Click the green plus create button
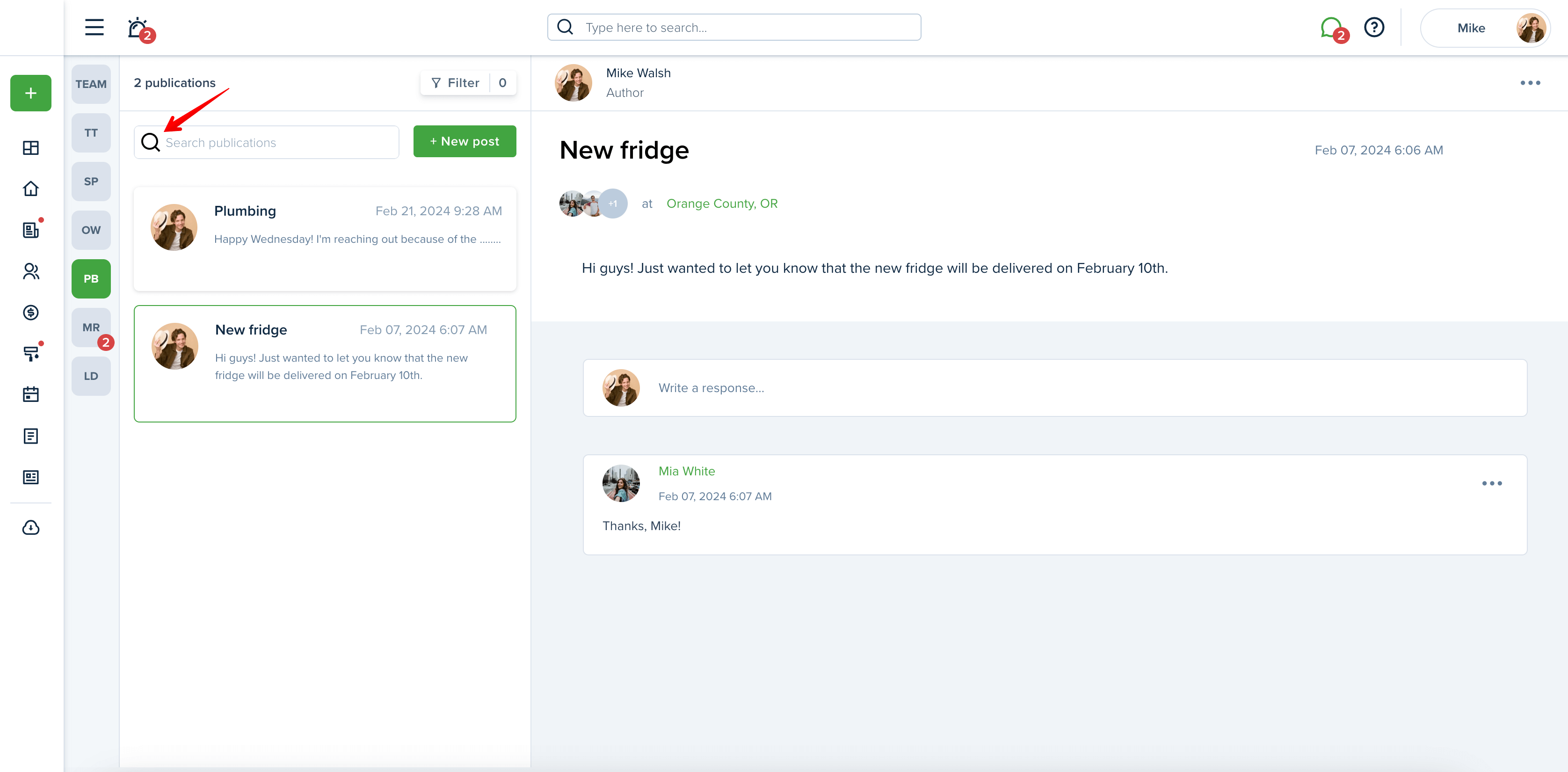This screenshot has width=1568, height=772. pos(31,93)
